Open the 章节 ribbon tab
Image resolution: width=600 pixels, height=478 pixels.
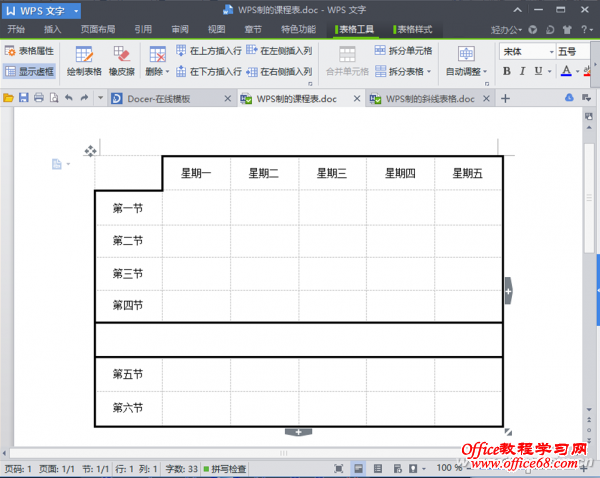pos(253,29)
